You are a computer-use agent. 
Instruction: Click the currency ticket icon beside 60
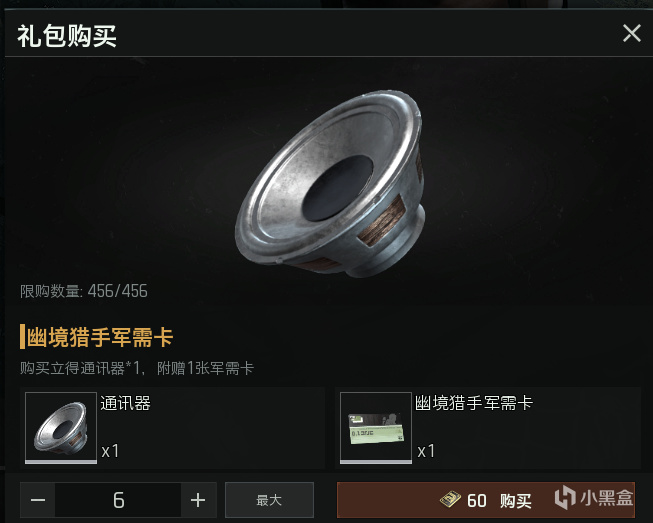pos(450,499)
